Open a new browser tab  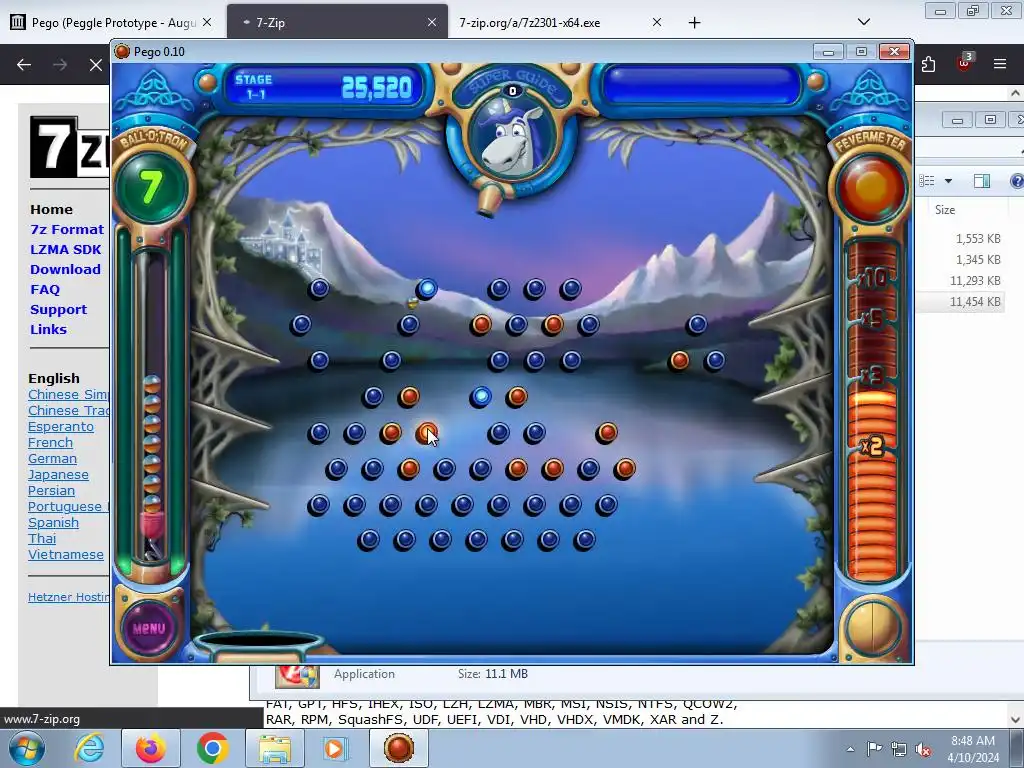[694, 23]
